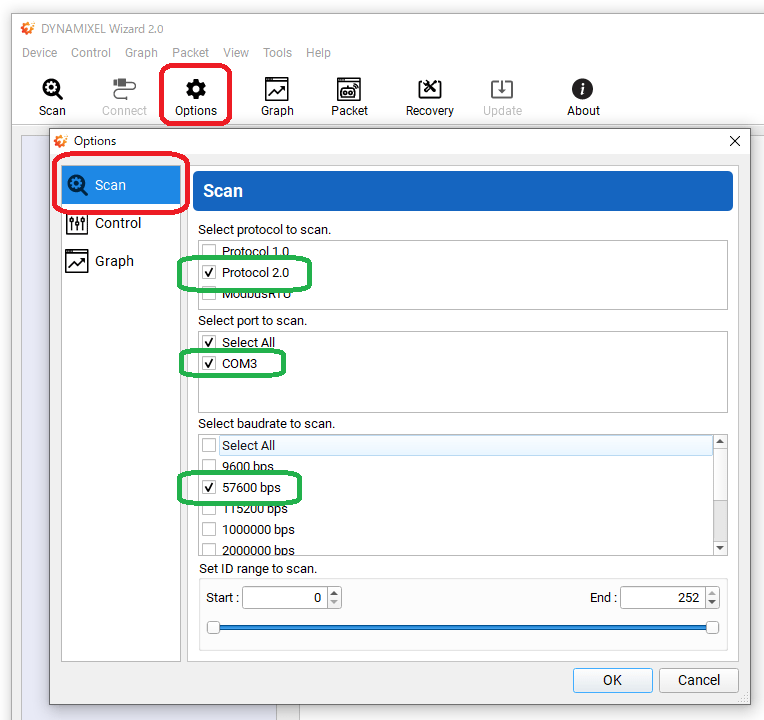Click the right ID range slider handle
The height and width of the screenshot is (720, 764).
coord(712,627)
